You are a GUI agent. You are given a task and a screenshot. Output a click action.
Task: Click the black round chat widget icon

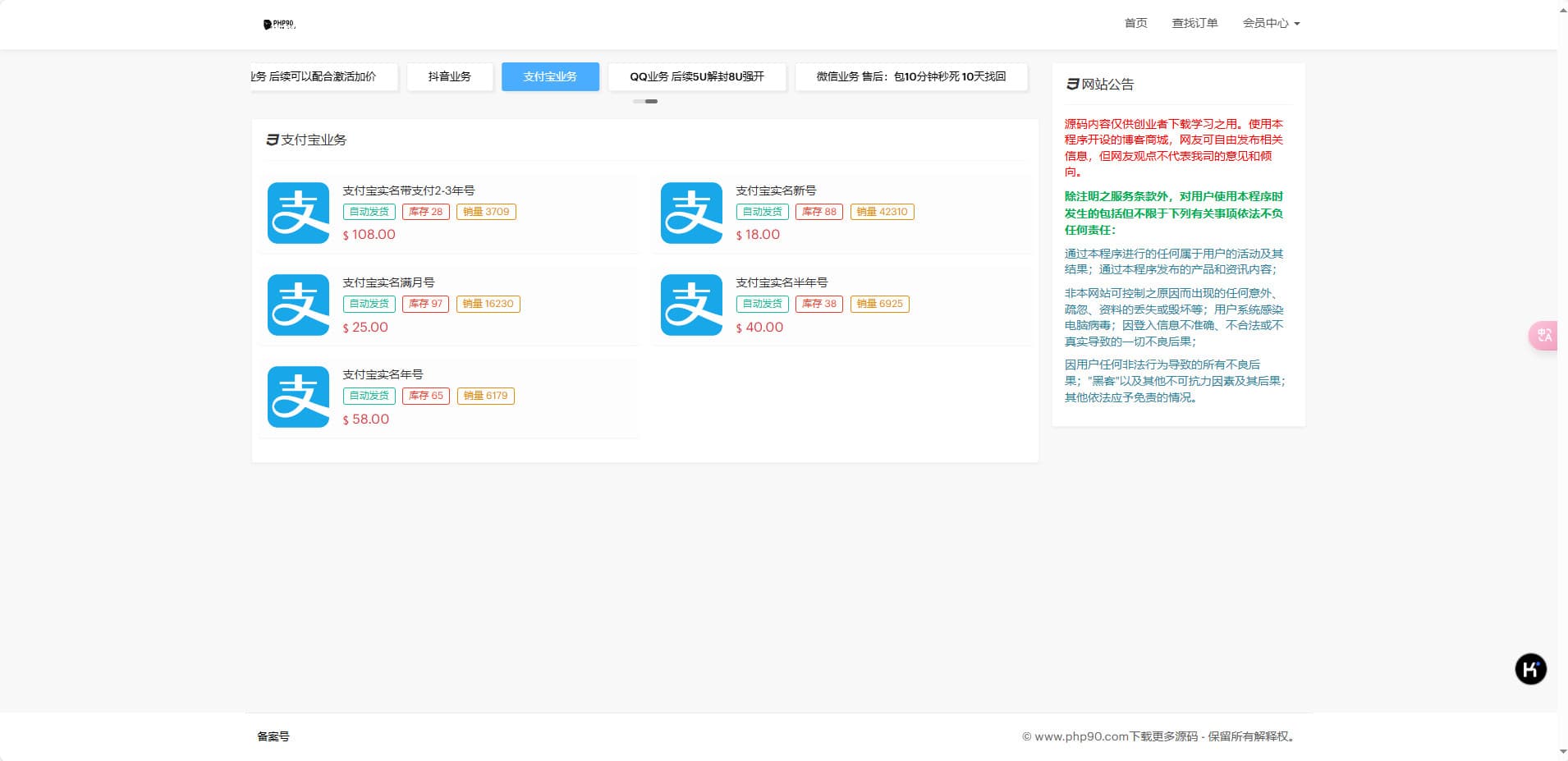(1530, 669)
